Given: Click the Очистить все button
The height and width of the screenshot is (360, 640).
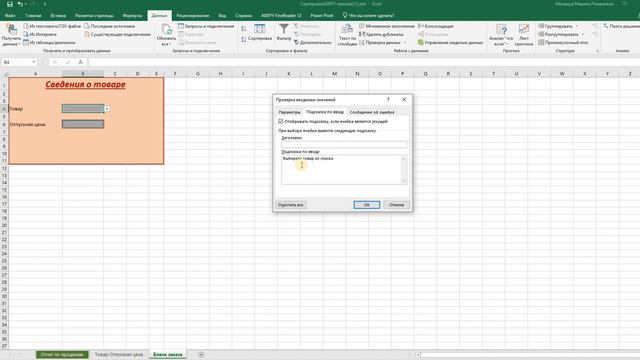Looking at the screenshot, I should tap(290, 205).
